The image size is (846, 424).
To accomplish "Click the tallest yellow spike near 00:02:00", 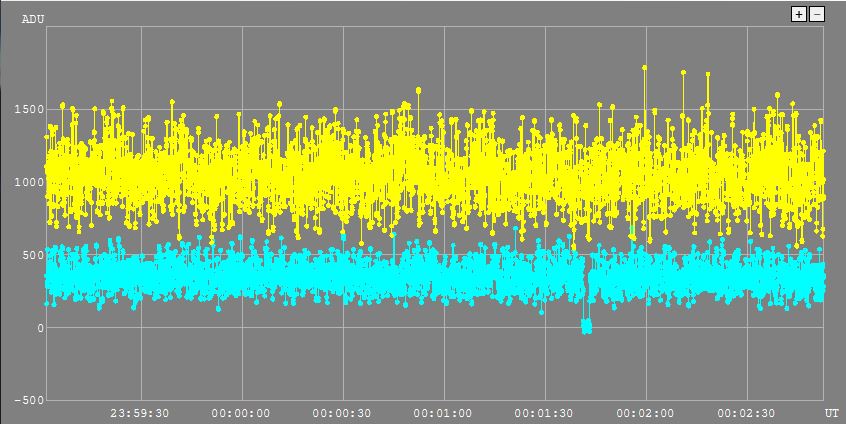I will point(644,68).
